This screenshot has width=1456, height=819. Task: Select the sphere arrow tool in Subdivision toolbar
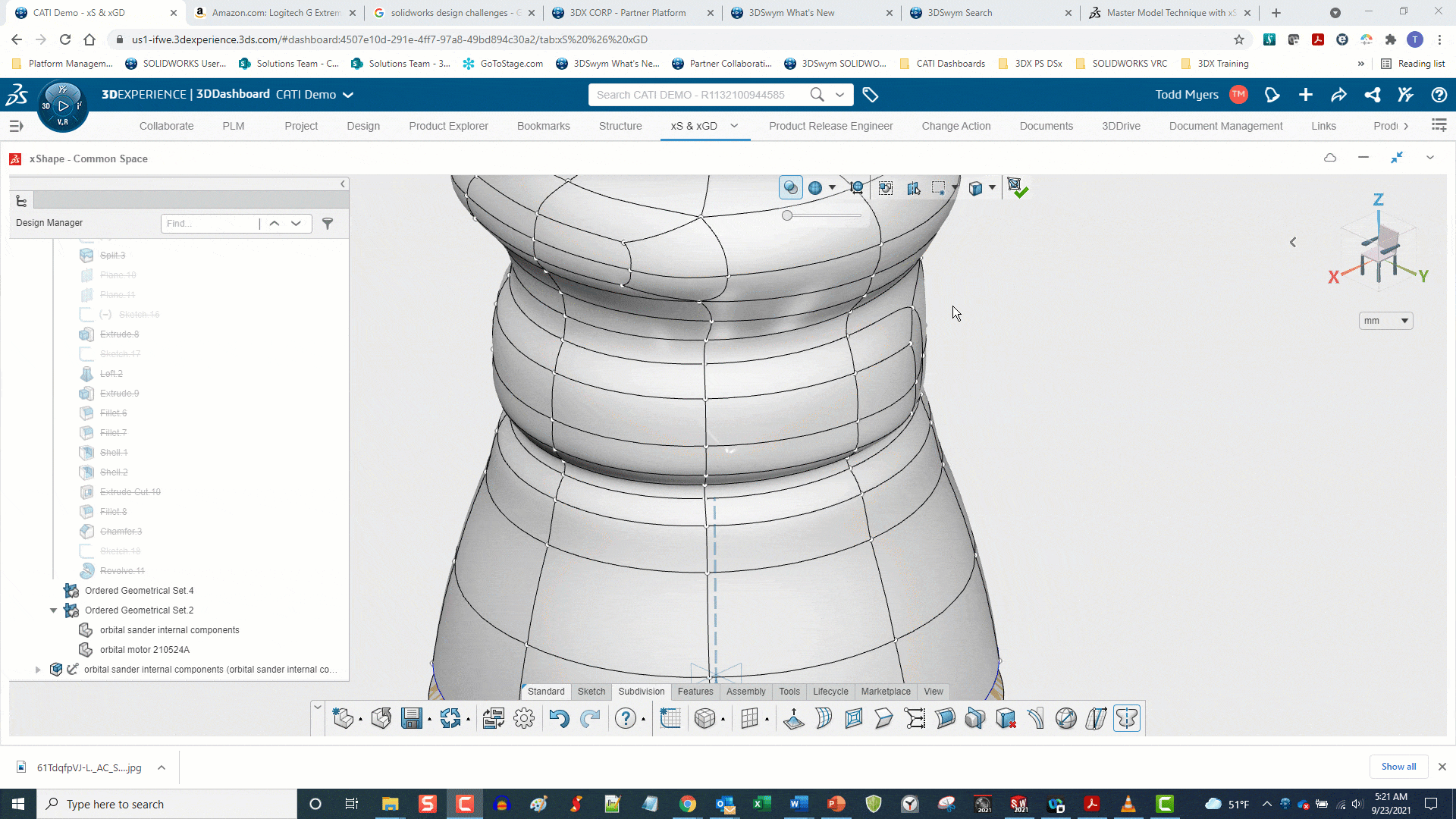point(1066,718)
